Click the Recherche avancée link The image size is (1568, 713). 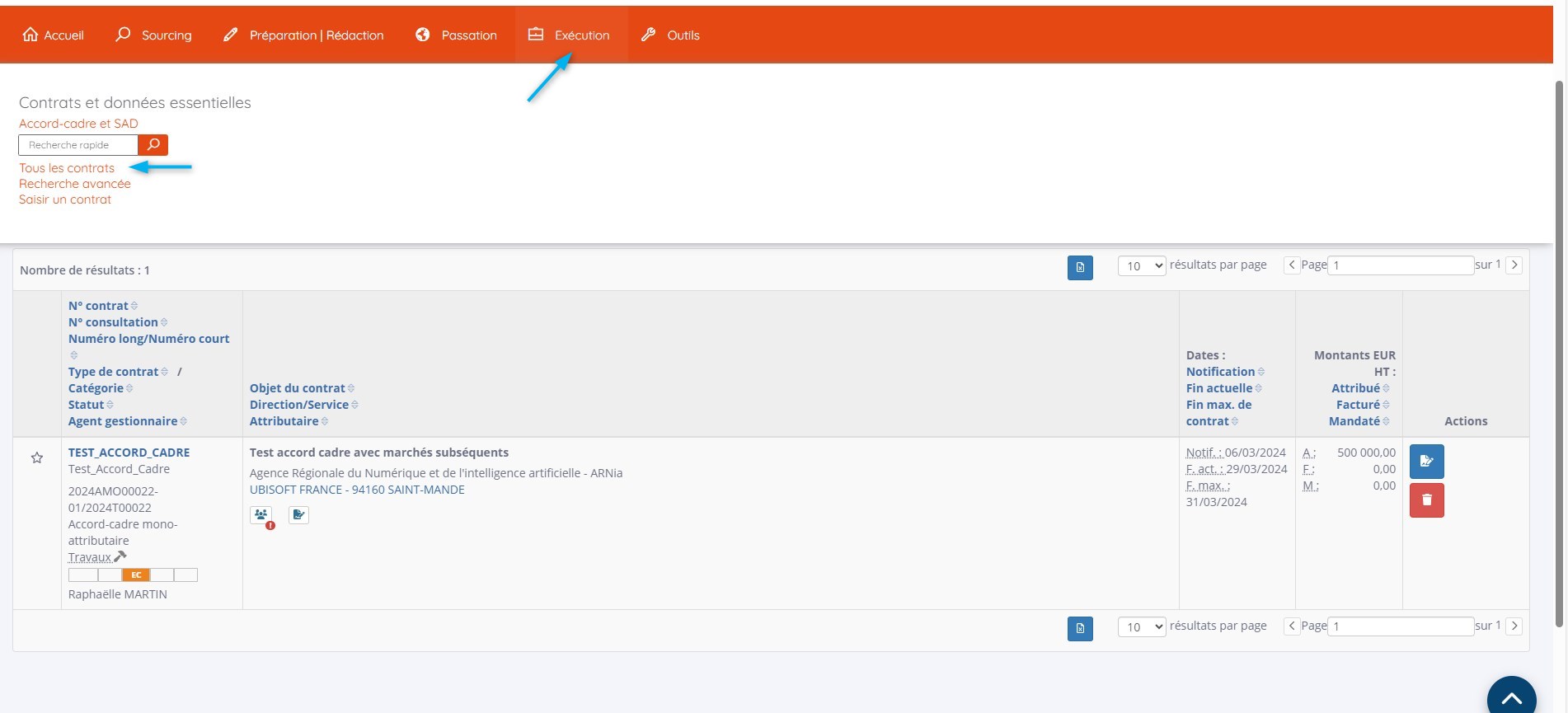75,184
